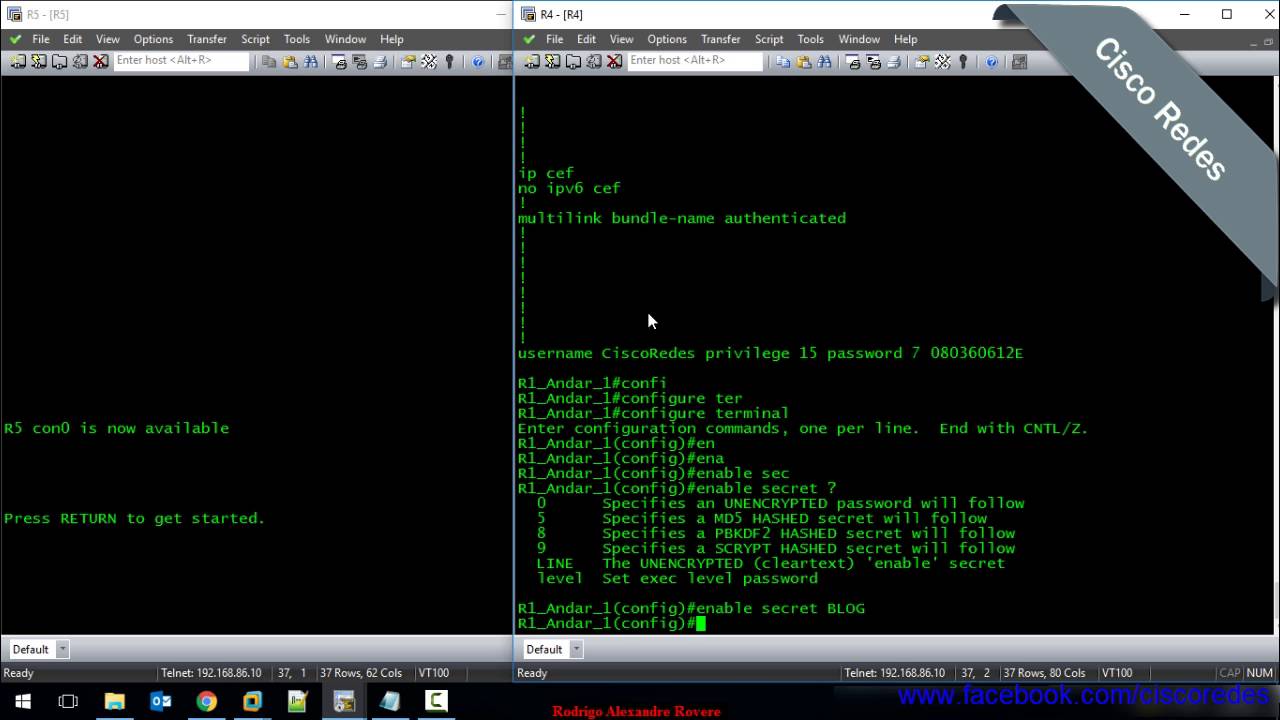This screenshot has height=720, width=1280.
Task: Open Windows Start button
Action: (x=22, y=701)
